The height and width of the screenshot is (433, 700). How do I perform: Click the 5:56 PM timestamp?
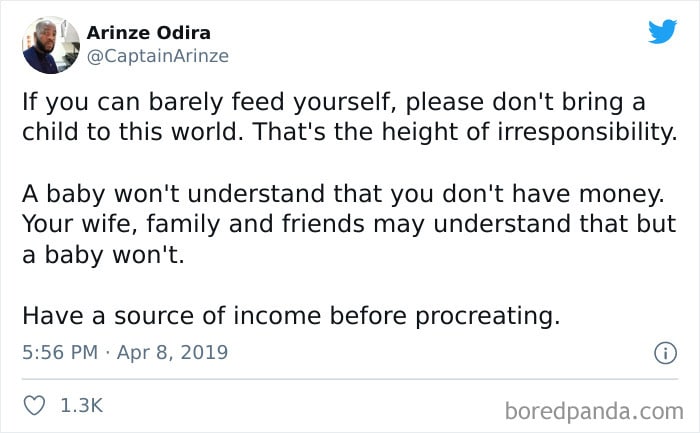60,352
